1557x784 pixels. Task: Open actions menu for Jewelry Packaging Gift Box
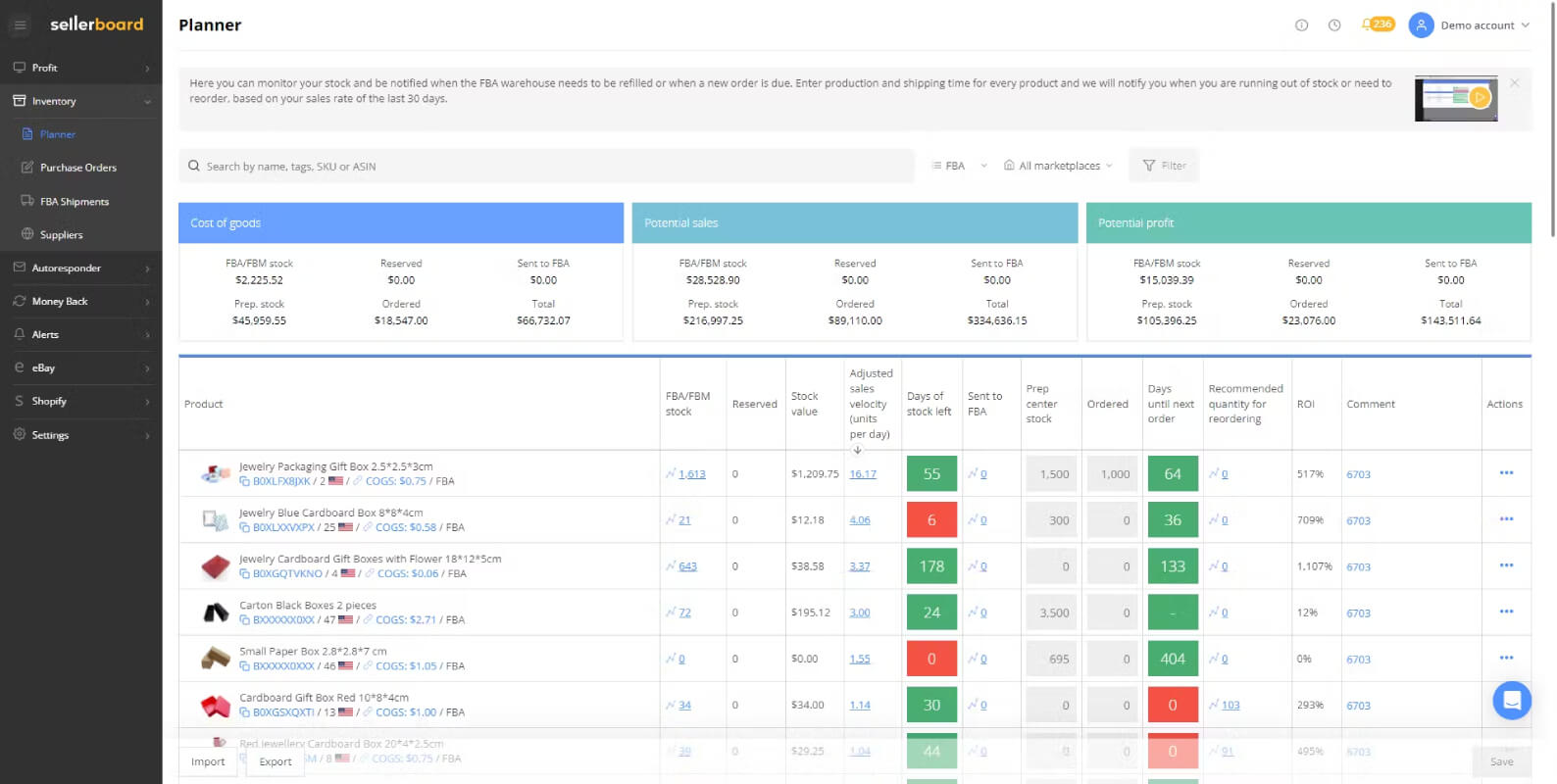1506,473
